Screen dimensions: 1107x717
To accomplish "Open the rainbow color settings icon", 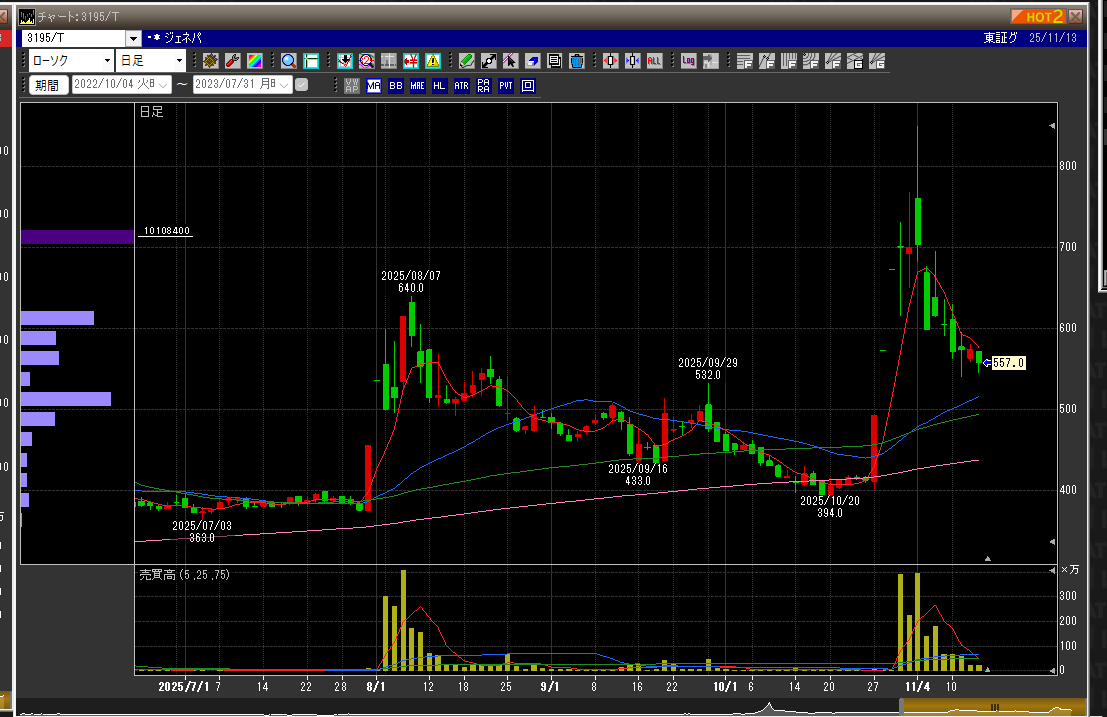I will [254, 61].
